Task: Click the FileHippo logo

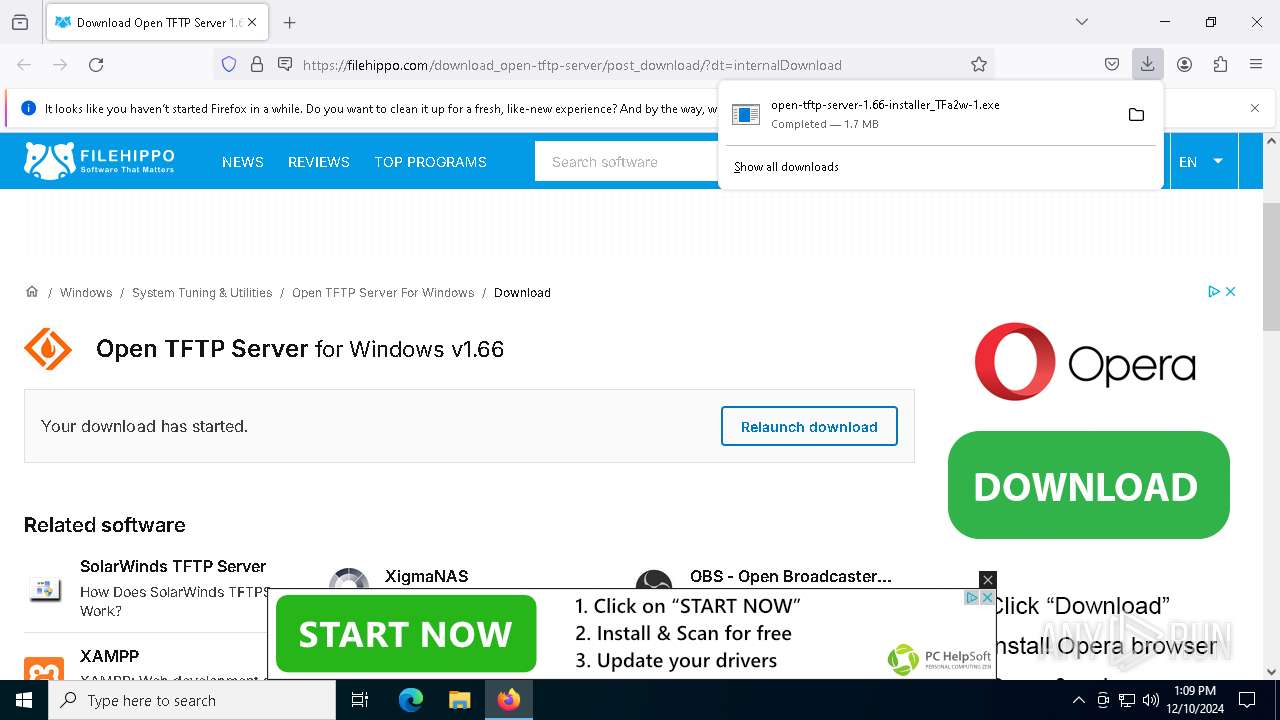Action: click(99, 161)
